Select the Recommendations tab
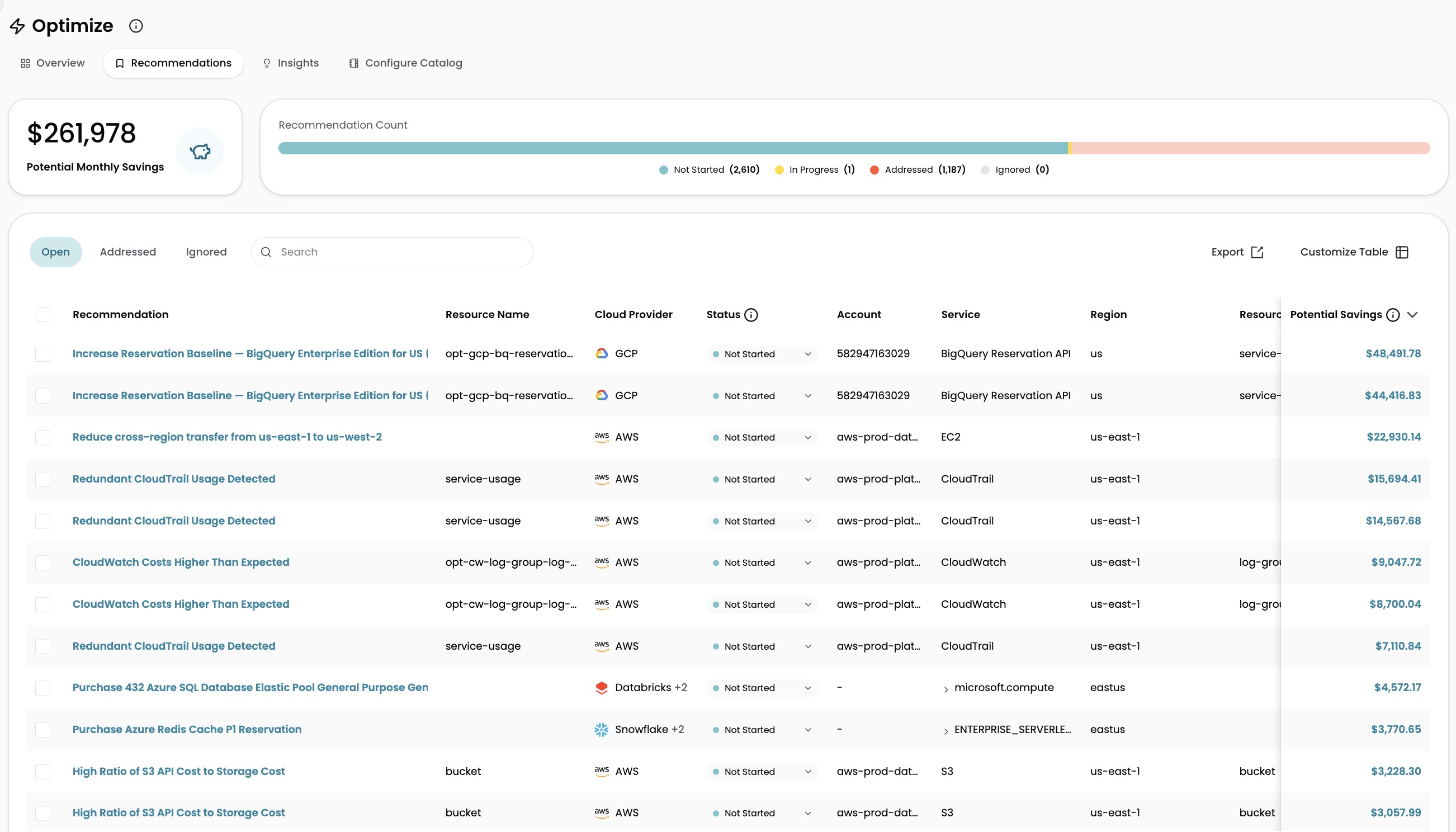 (x=173, y=63)
